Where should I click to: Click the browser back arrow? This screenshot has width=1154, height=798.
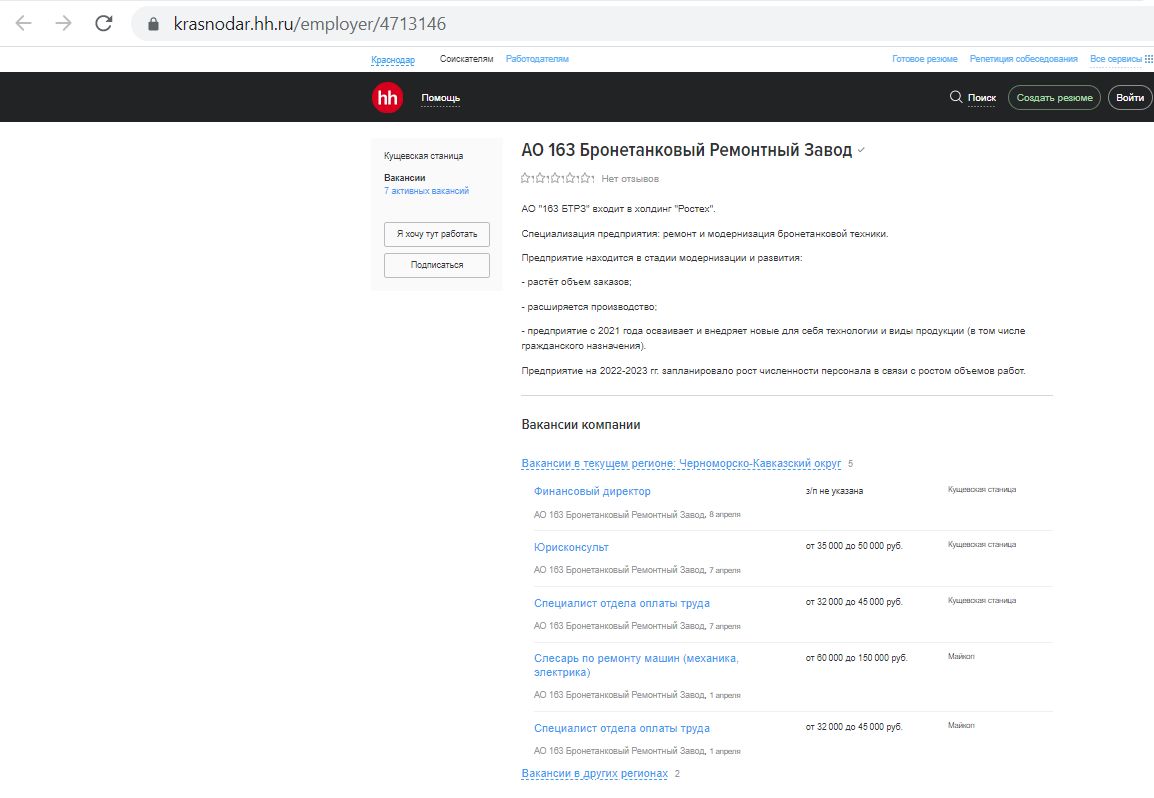point(23,23)
